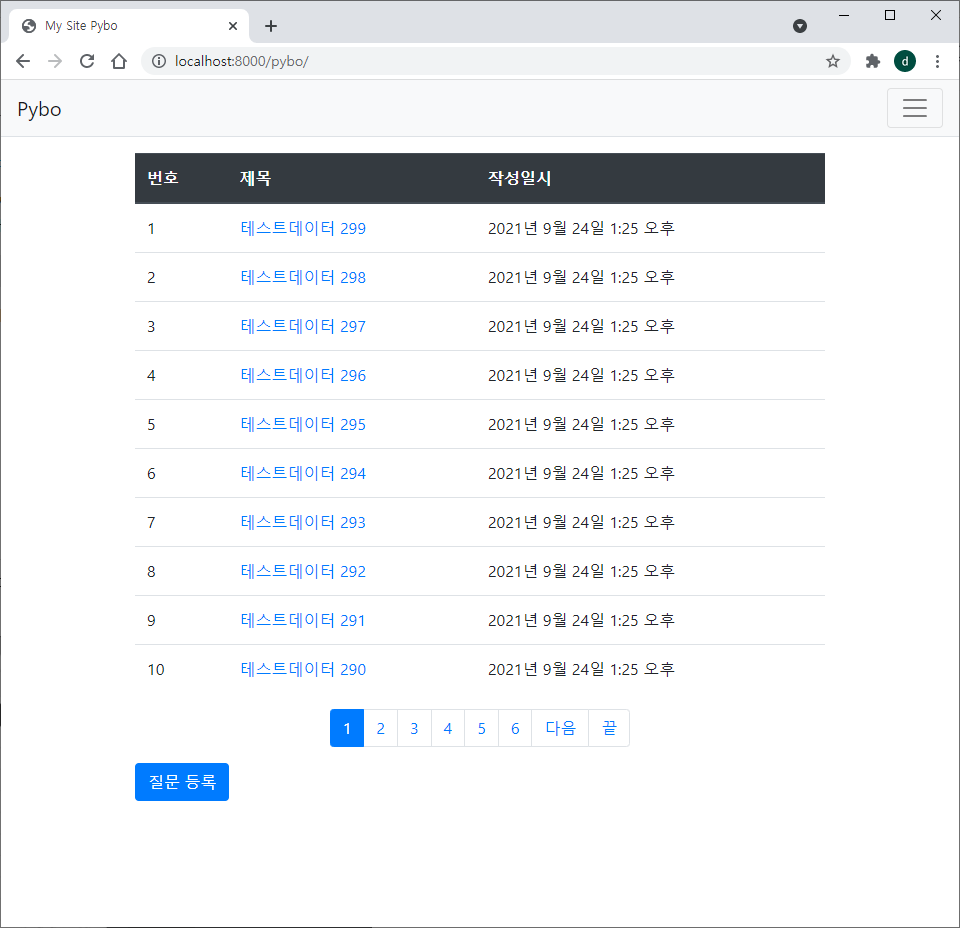Click the browser back arrow
The width and height of the screenshot is (960, 928).
(x=23, y=61)
